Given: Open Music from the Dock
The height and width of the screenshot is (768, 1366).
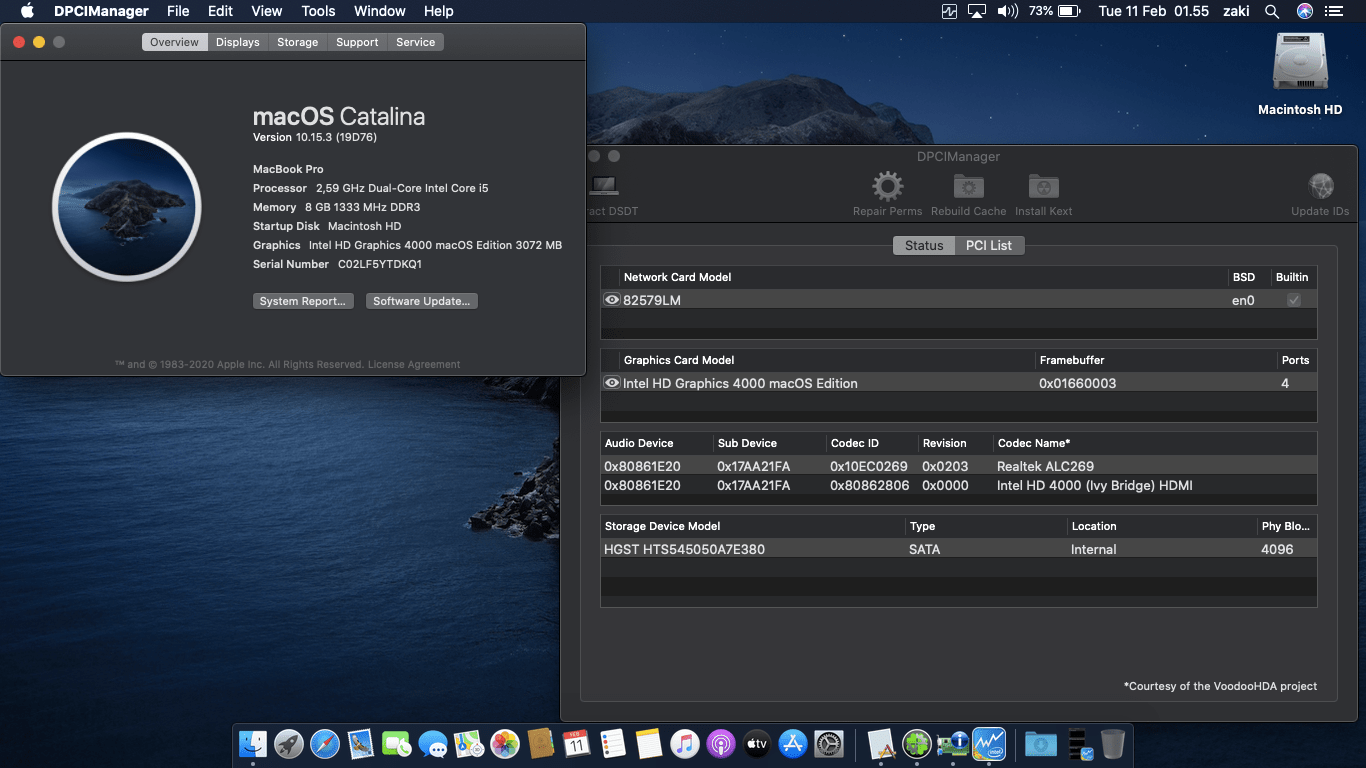Looking at the screenshot, I should click(x=685, y=744).
